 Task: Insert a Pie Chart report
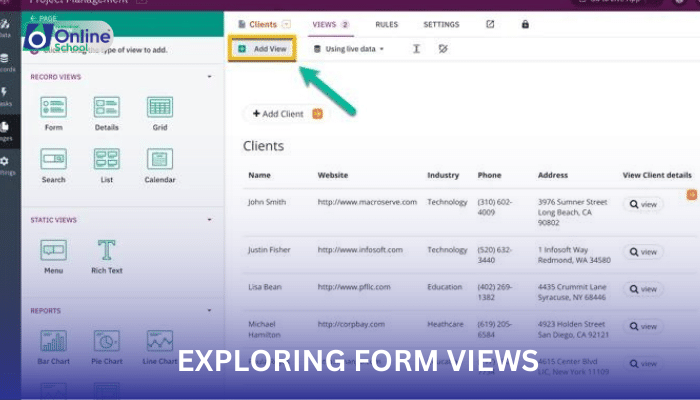click(107, 341)
